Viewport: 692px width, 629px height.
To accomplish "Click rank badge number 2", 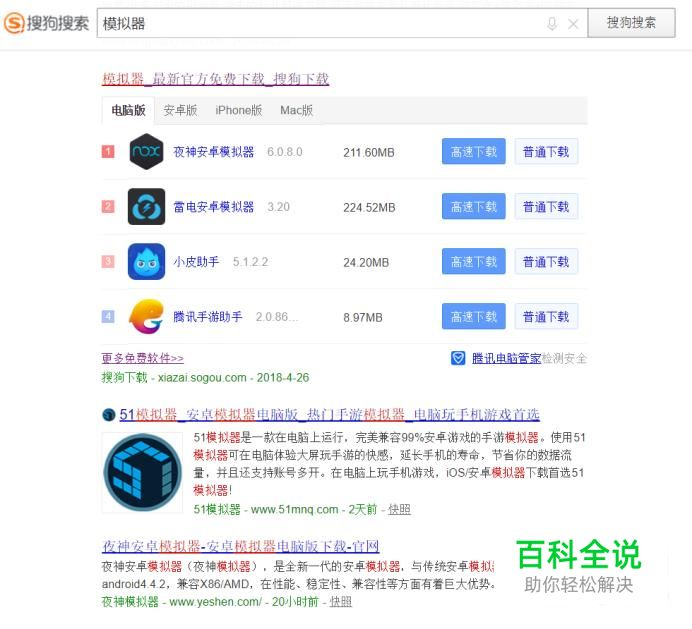I will click(x=108, y=206).
